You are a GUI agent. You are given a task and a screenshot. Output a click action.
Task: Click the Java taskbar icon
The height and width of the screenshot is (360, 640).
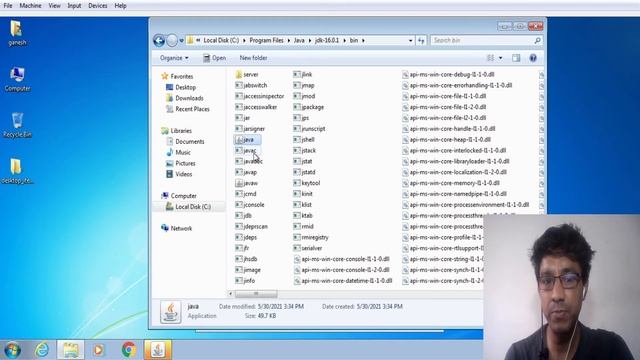(x=158, y=350)
